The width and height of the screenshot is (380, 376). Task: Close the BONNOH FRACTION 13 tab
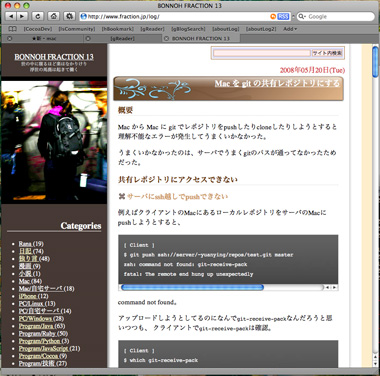coord(166,39)
